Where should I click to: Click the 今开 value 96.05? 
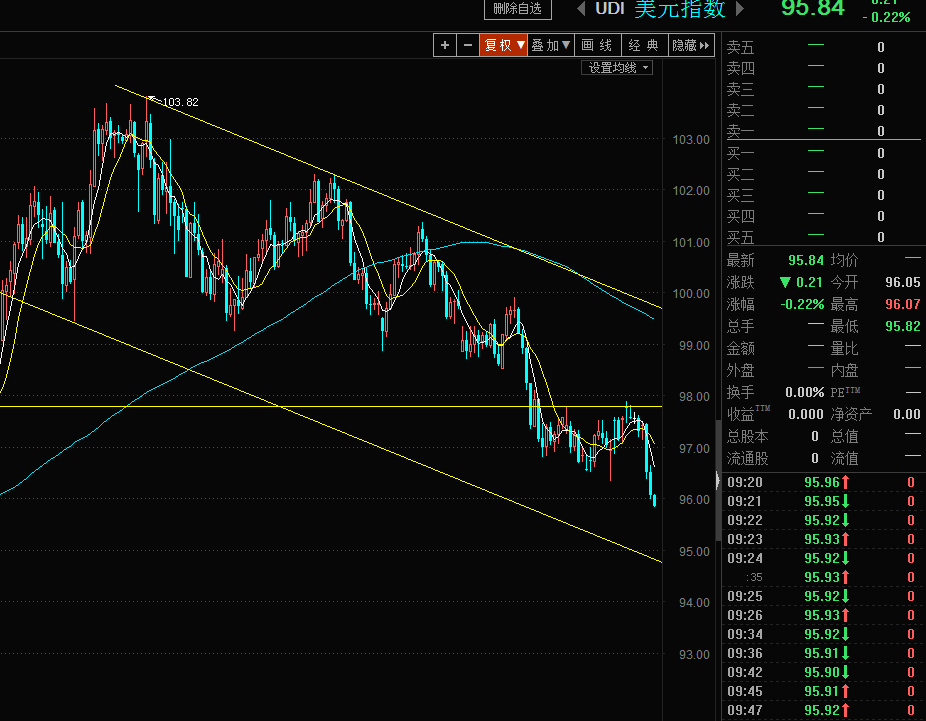pos(902,282)
